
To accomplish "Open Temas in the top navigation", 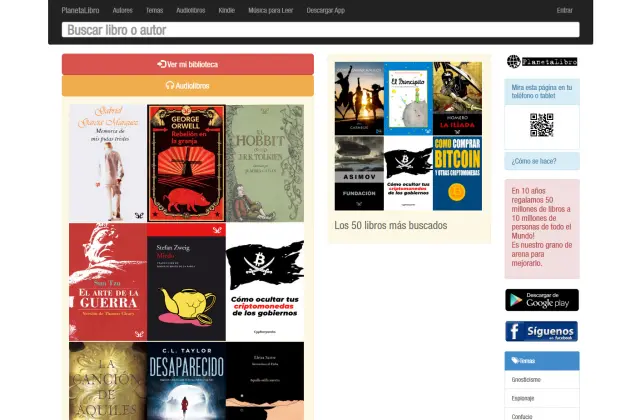I will point(154,10).
